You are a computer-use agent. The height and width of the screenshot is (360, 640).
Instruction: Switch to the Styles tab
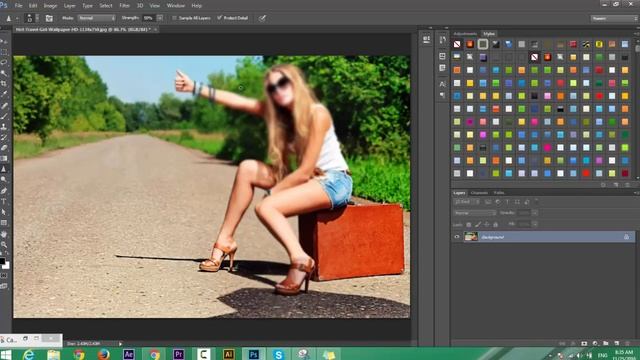click(489, 34)
